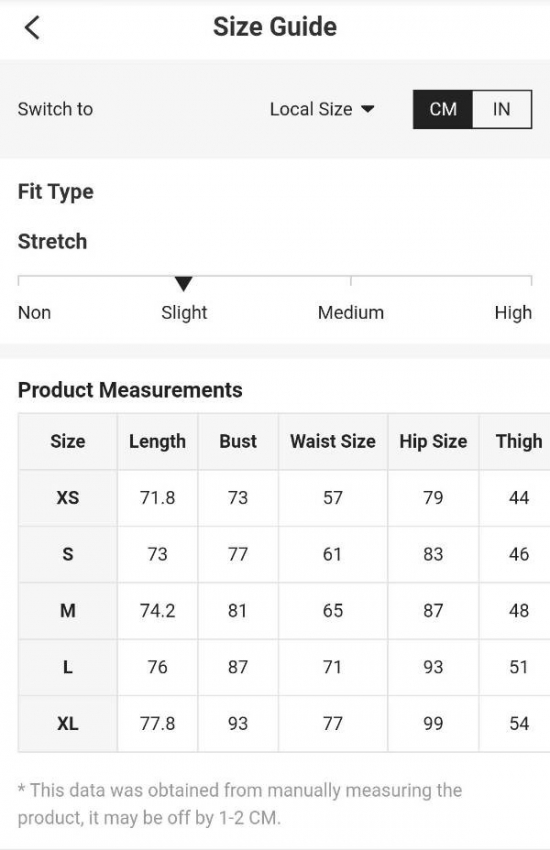Select the XS size row
The height and width of the screenshot is (850, 550).
point(284,498)
